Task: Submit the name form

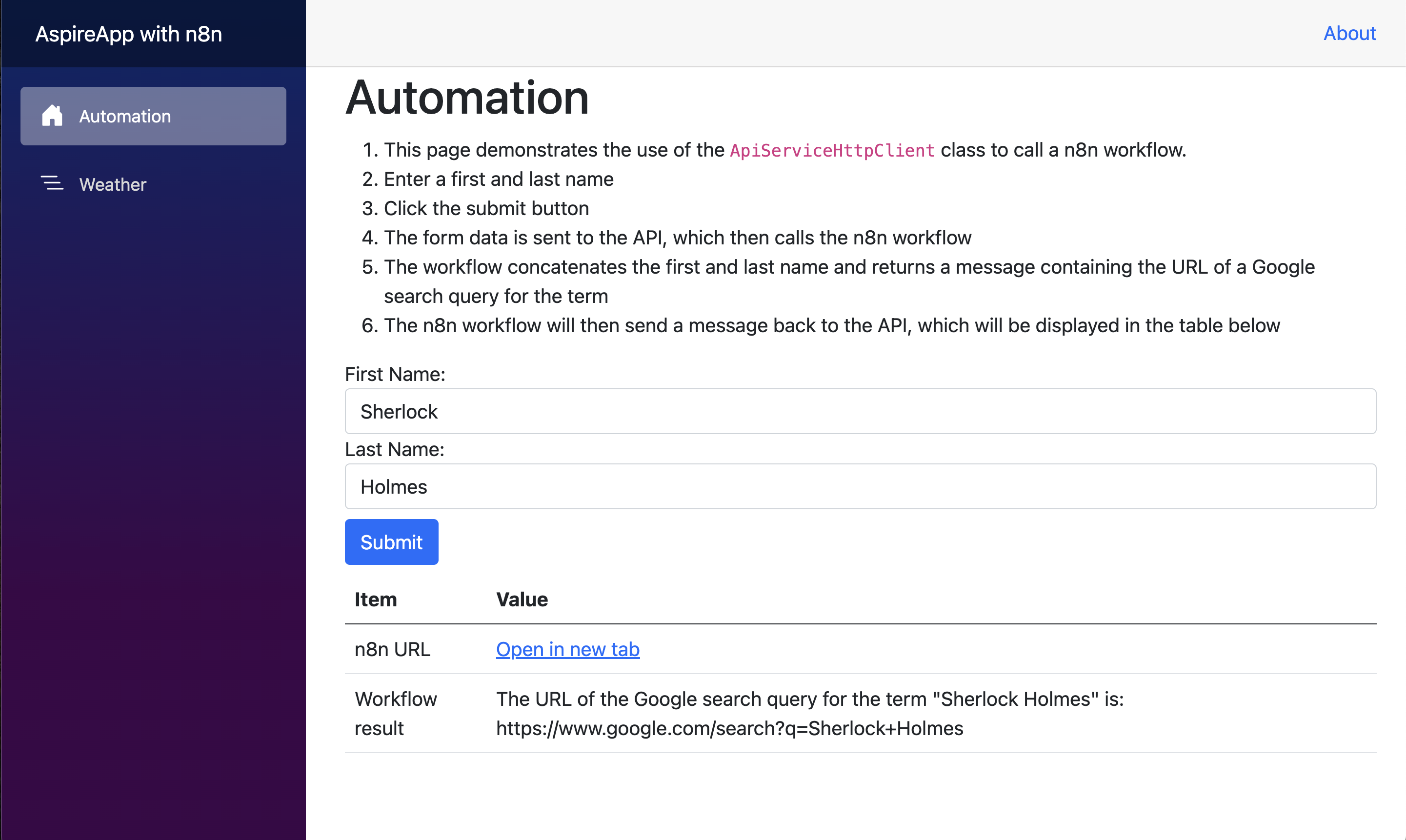Action: click(392, 542)
